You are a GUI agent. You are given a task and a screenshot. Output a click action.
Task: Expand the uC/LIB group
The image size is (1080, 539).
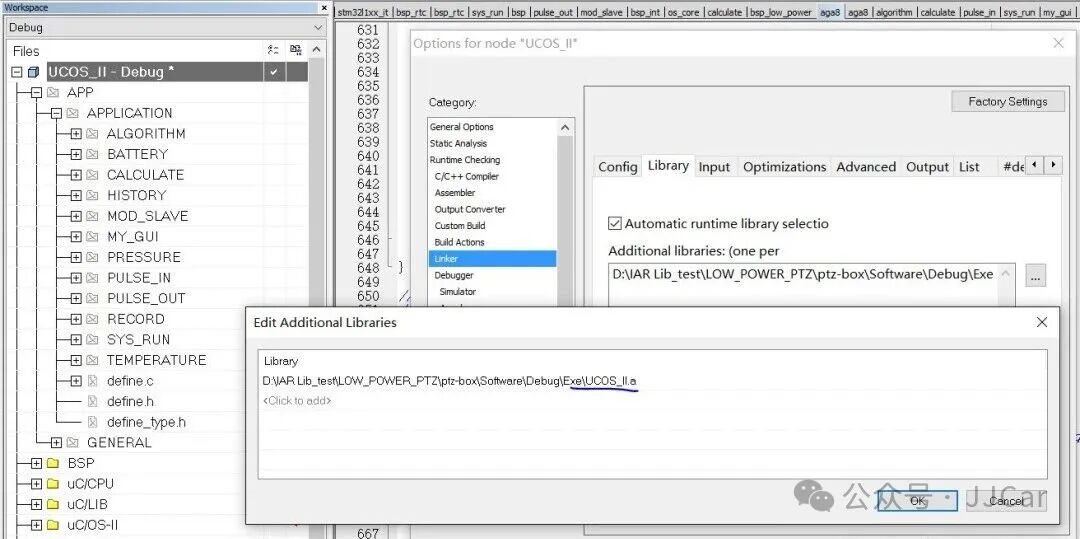[37, 505]
